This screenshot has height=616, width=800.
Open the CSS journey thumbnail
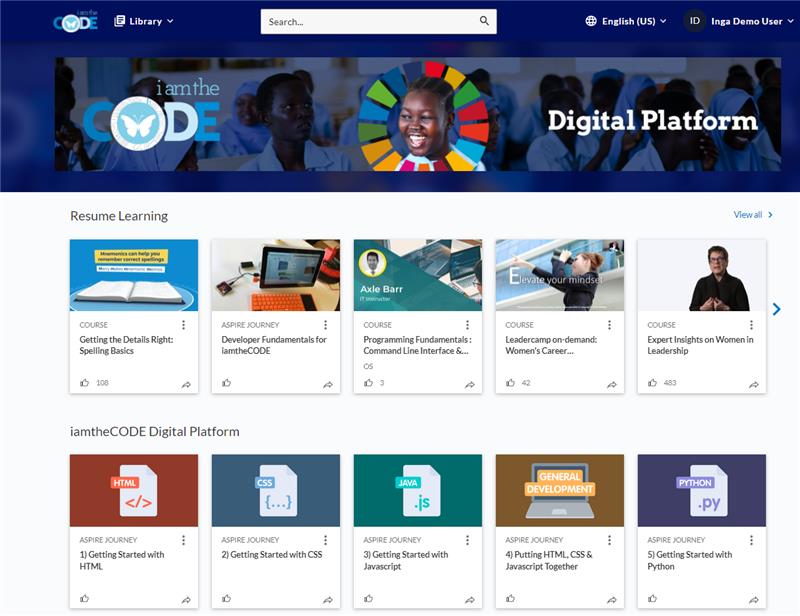(276, 490)
